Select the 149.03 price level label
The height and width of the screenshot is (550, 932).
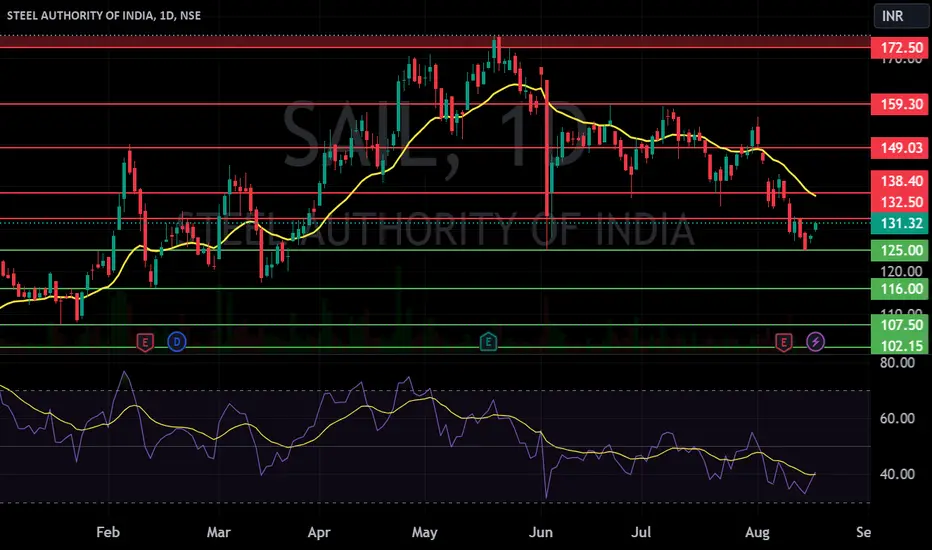click(x=899, y=147)
